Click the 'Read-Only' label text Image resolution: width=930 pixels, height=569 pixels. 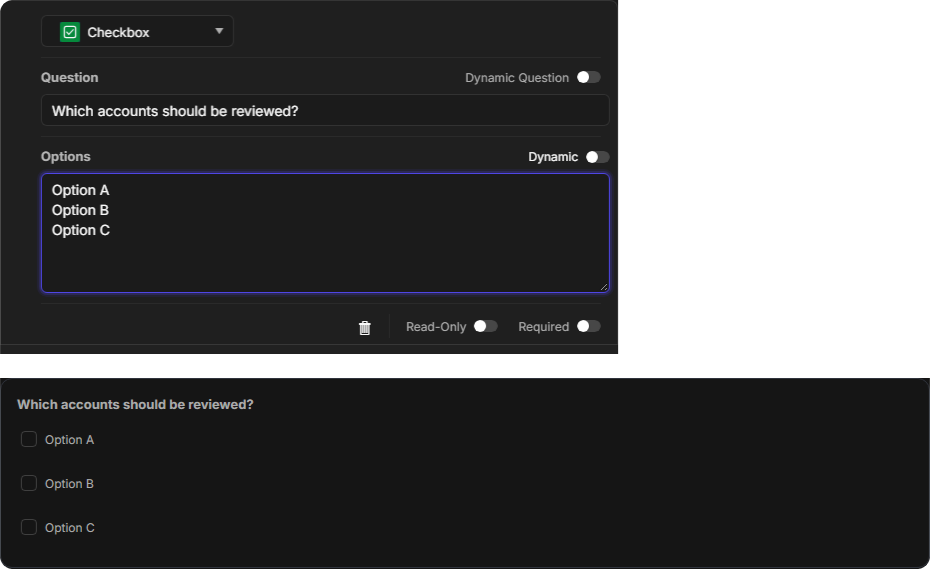pyautogui.click(x=436, y=327)
